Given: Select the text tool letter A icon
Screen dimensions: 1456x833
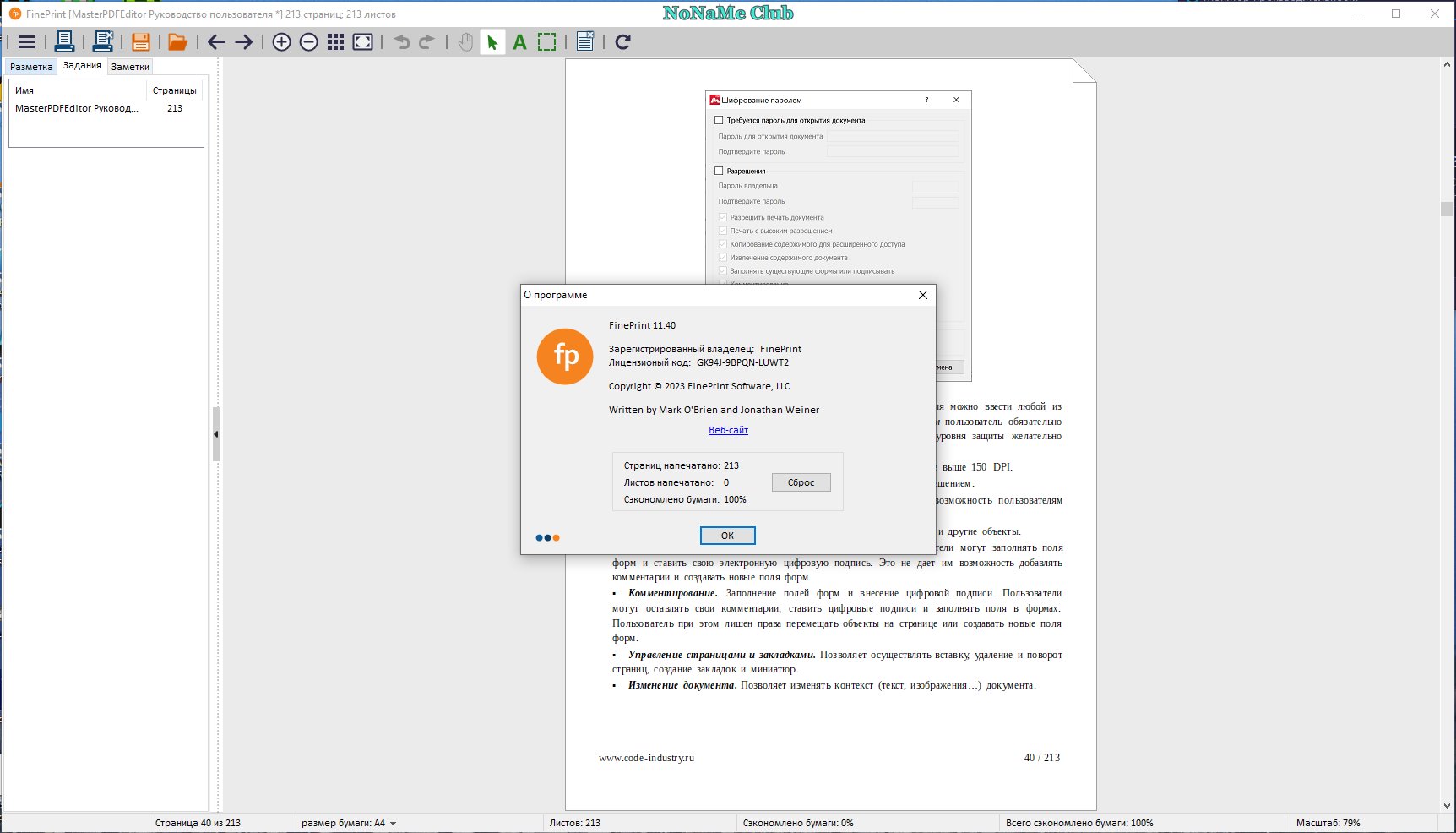Looking at the screenshot, I should point(519,42).
